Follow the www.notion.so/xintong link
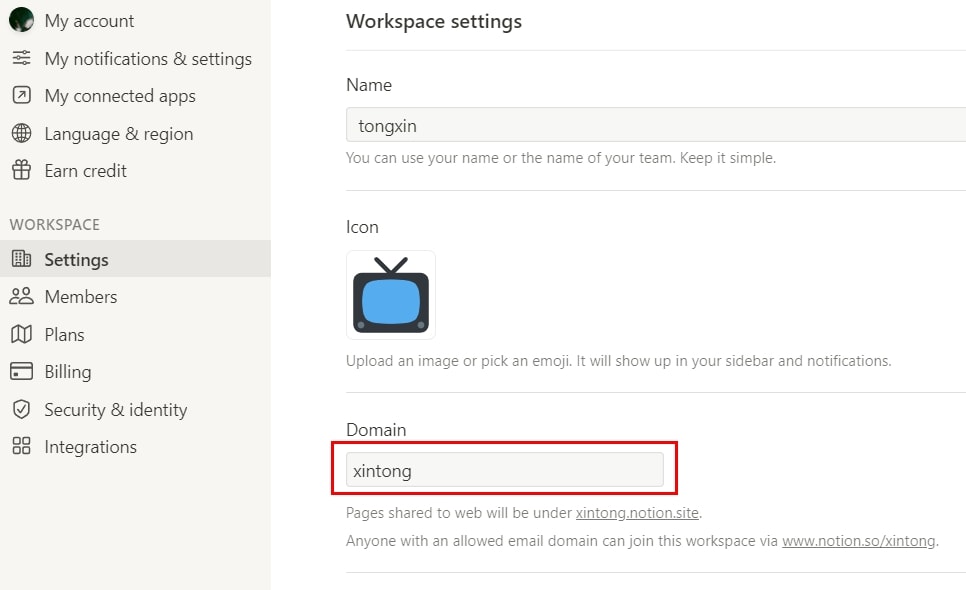The height and width of the screenshot is (590, 966). pos(859,541)
